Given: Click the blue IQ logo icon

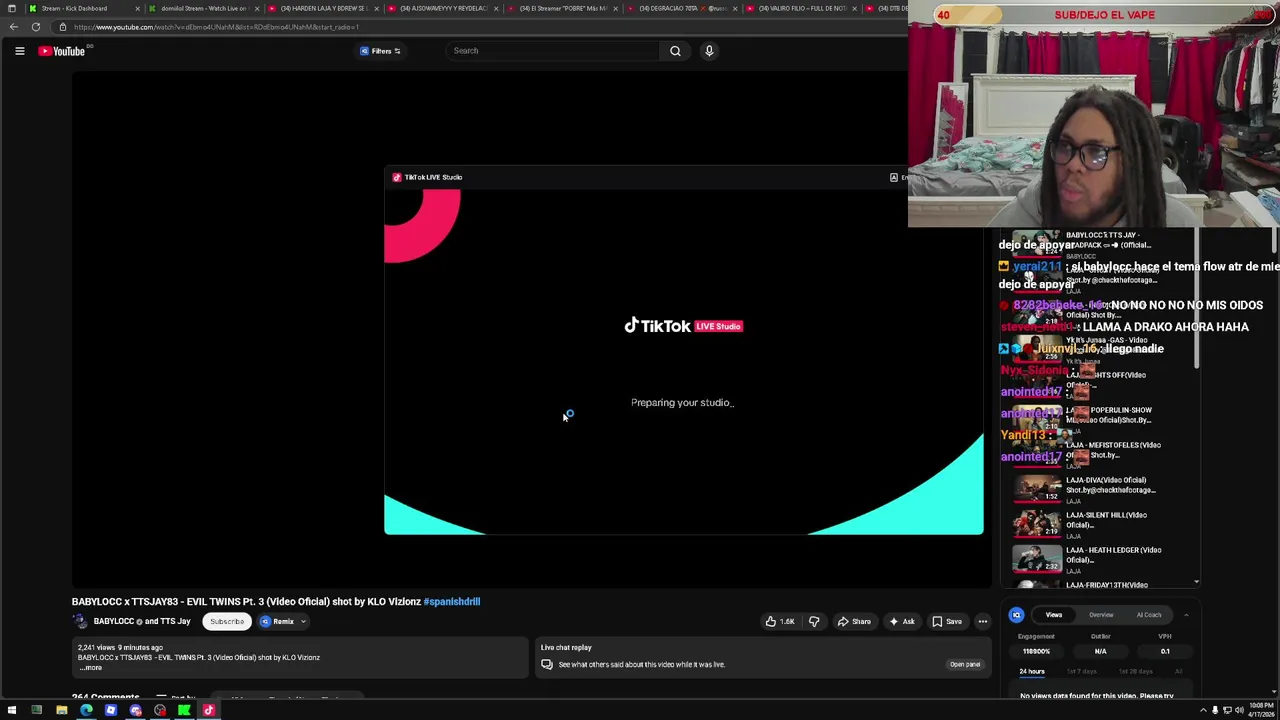Looking at the screenshot, I should tap(1016, 615).
